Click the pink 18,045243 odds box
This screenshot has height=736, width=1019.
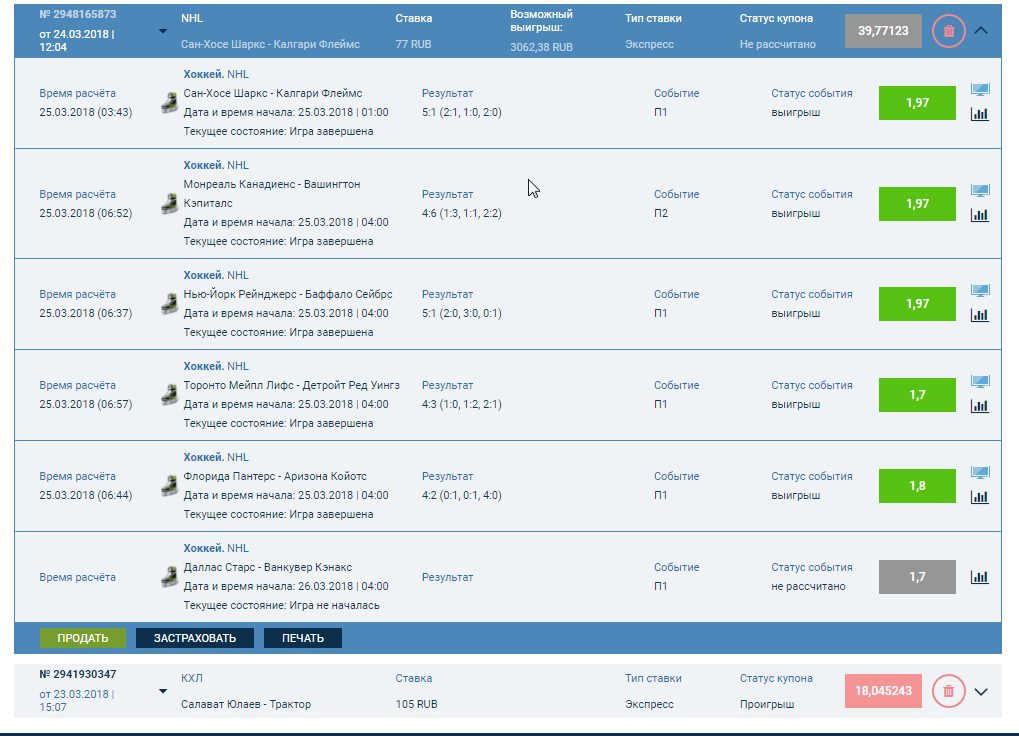tap(883, 690)
